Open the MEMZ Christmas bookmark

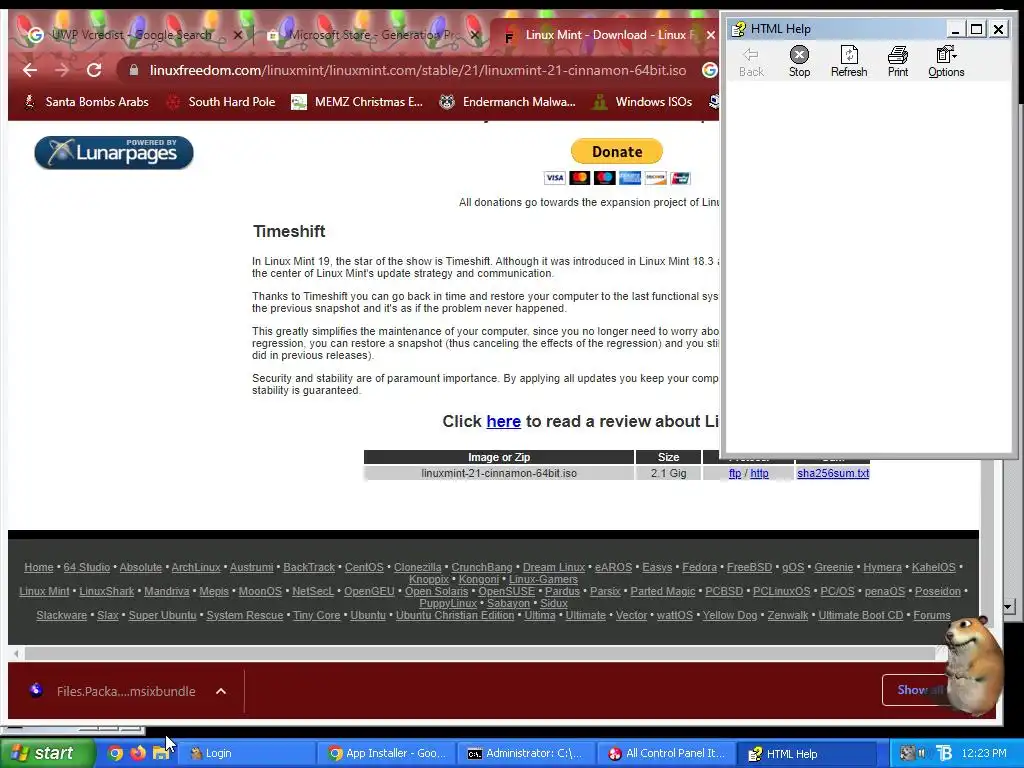[x=357, y=102]
